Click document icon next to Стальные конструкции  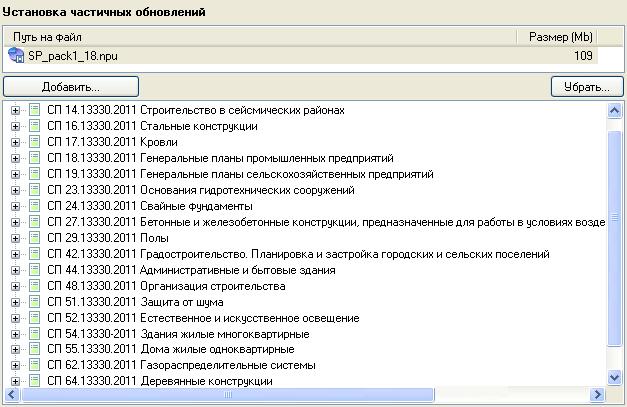[34, 126]
